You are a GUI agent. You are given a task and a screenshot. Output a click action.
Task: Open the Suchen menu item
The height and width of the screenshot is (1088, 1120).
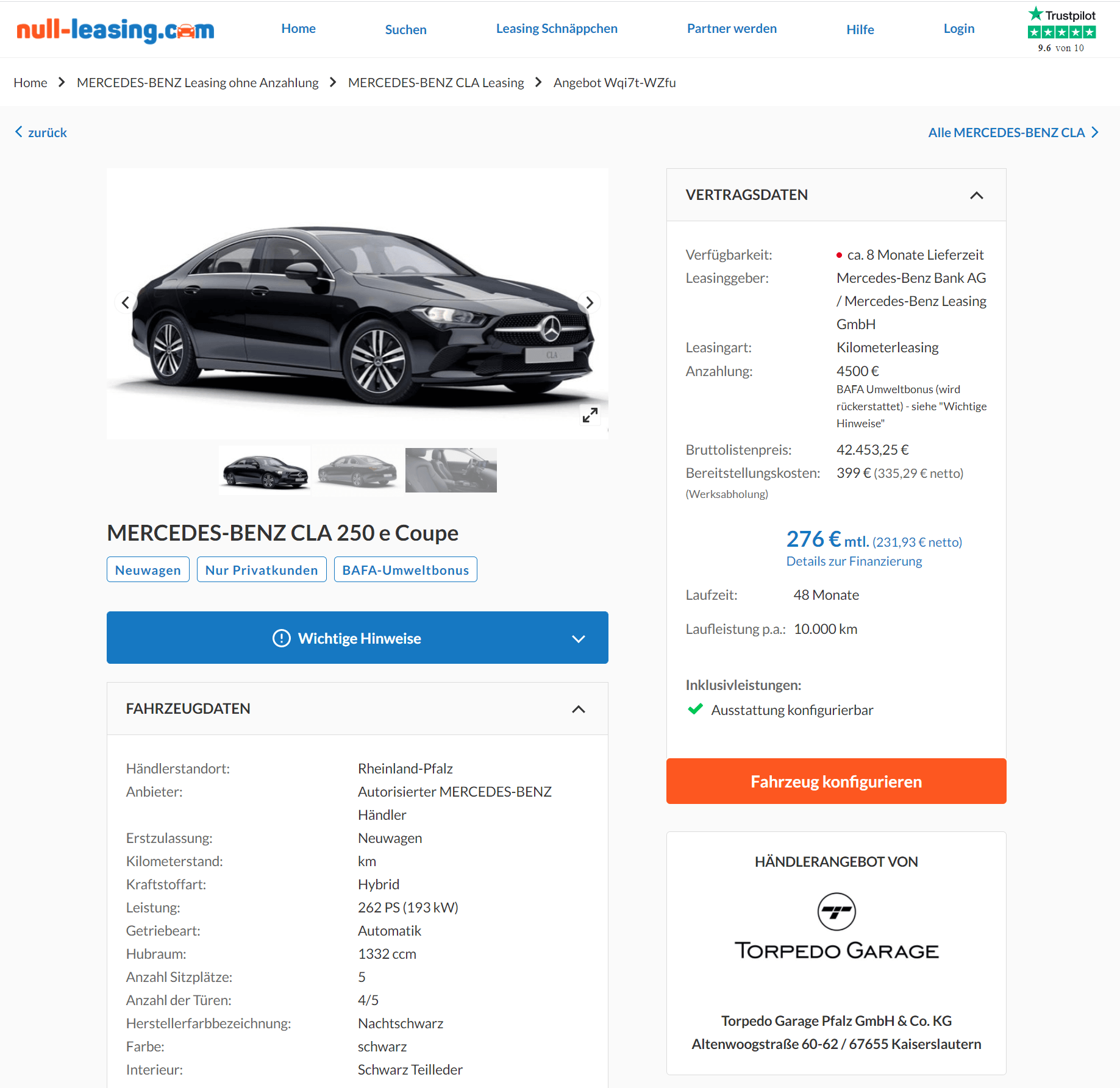pyautogui.click(x=405, y=29)
